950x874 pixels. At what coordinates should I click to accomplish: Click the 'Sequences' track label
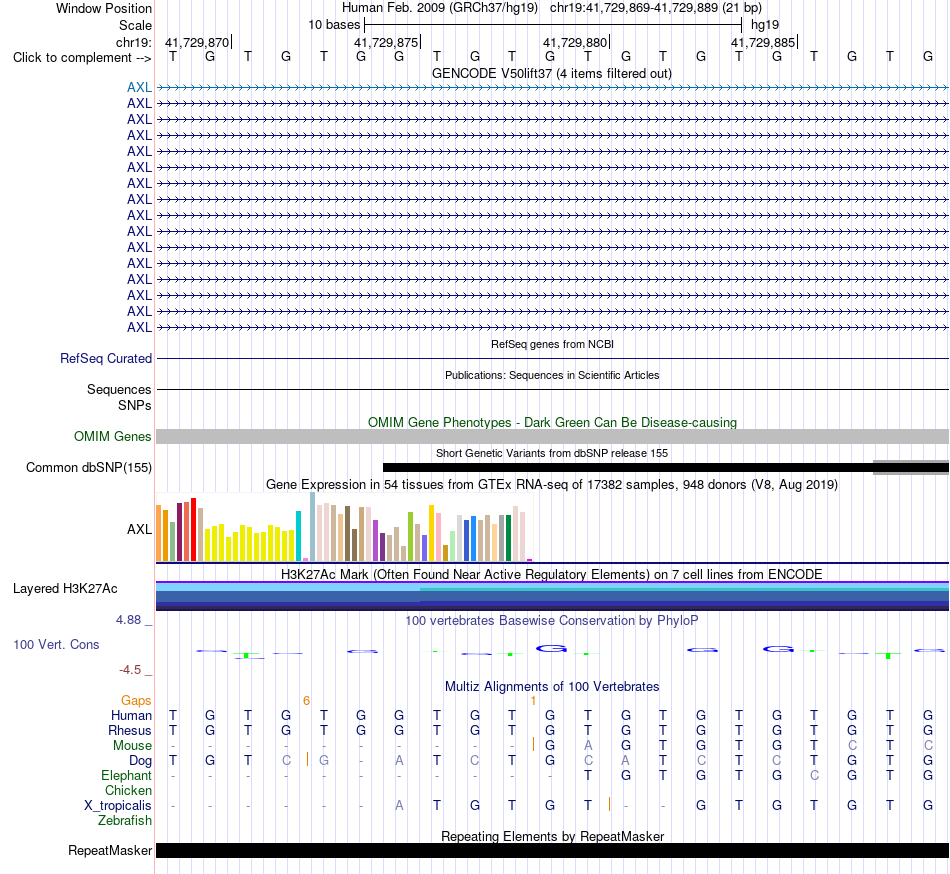click(x=119, y=389)
